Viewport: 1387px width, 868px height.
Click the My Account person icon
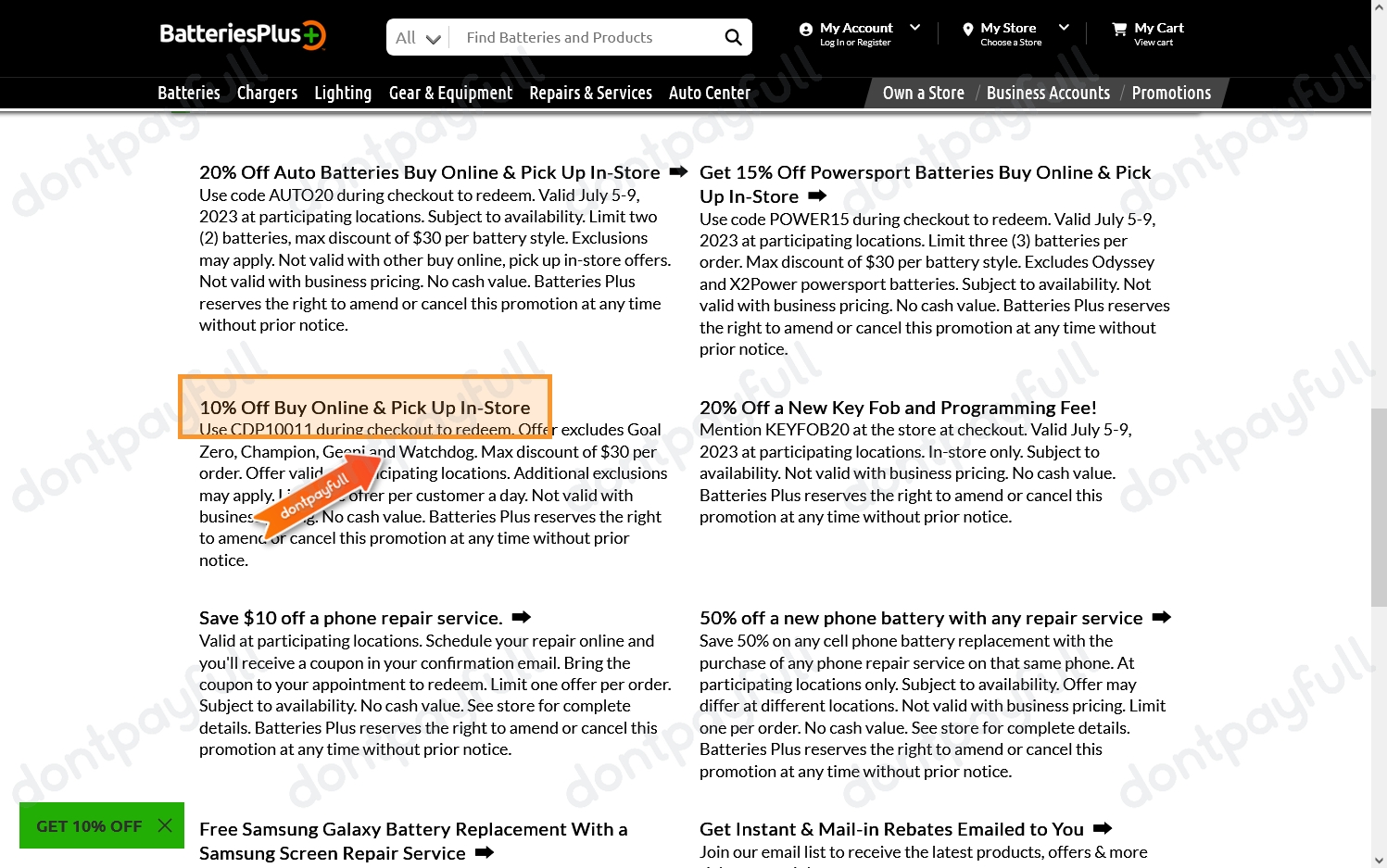806,30
